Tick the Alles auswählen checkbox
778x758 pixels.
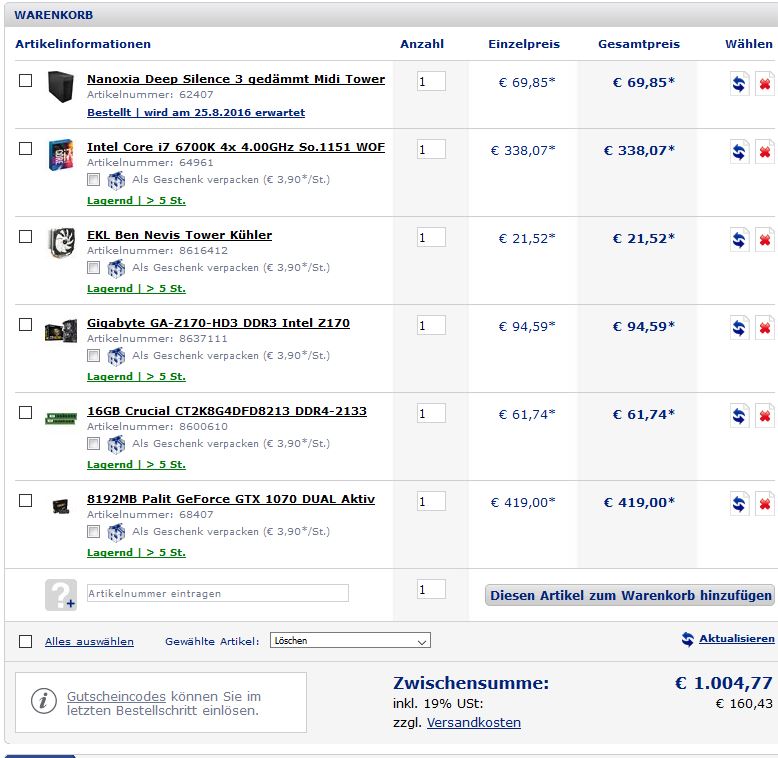tap(25, 641)
